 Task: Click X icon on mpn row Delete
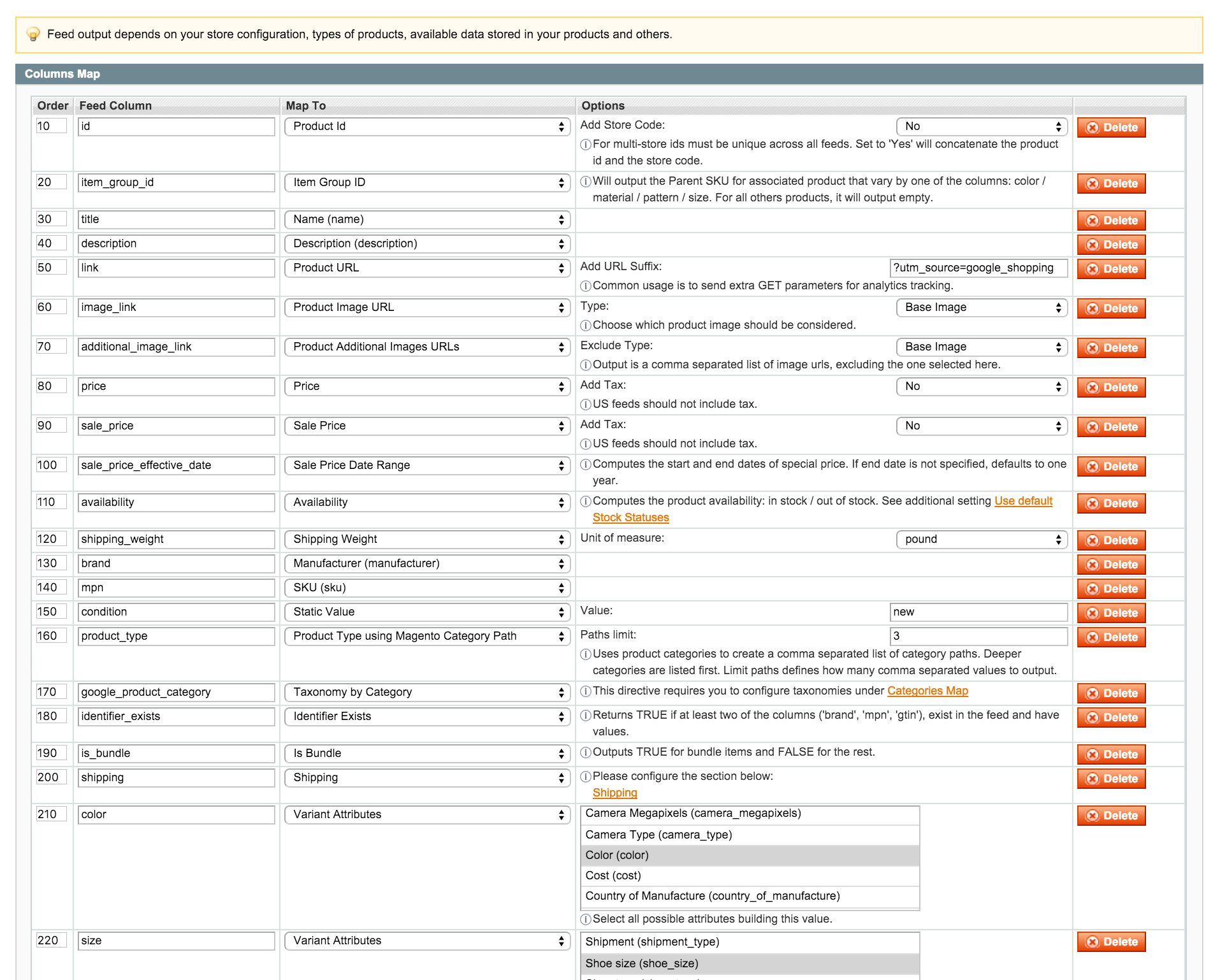[1093, 589]
